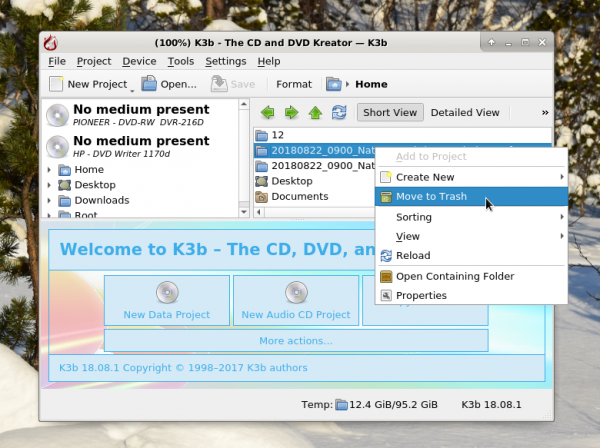Open the Project menu

[x=94, y=61]
